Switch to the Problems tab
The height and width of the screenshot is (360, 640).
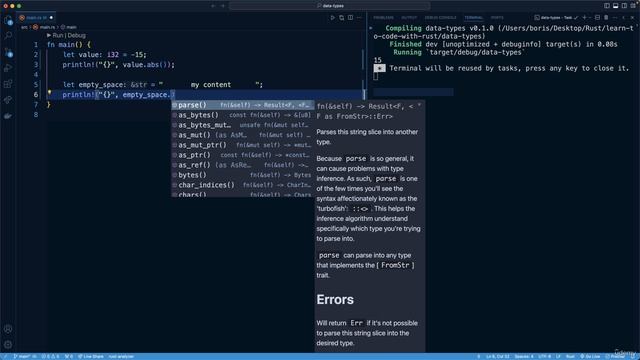tap(383, 18)
